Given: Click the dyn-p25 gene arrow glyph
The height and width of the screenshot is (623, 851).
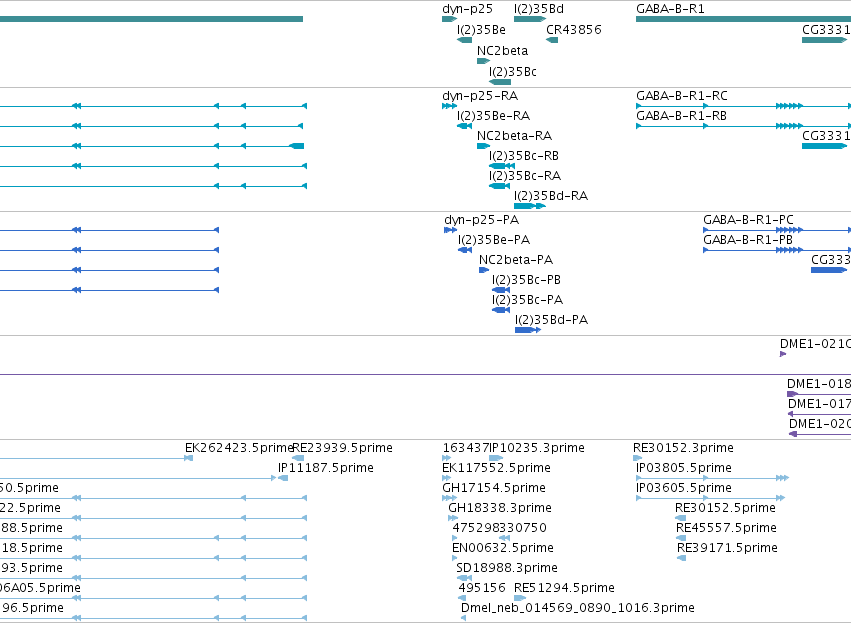Looking at the screenshot, I should (449, 20).
